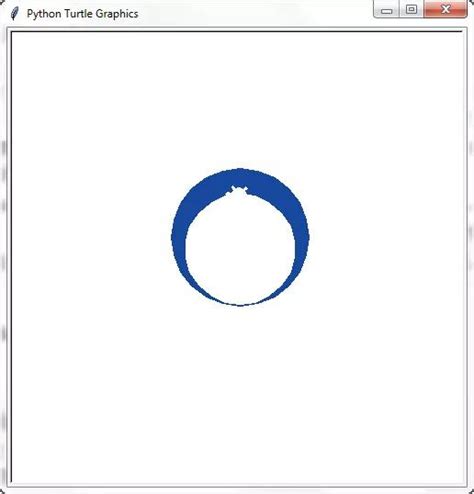Click the small white turtle-shaped notch on the ring
This screenshot has height=494, width=474.
pyautogui.click(x=239, y=190)
